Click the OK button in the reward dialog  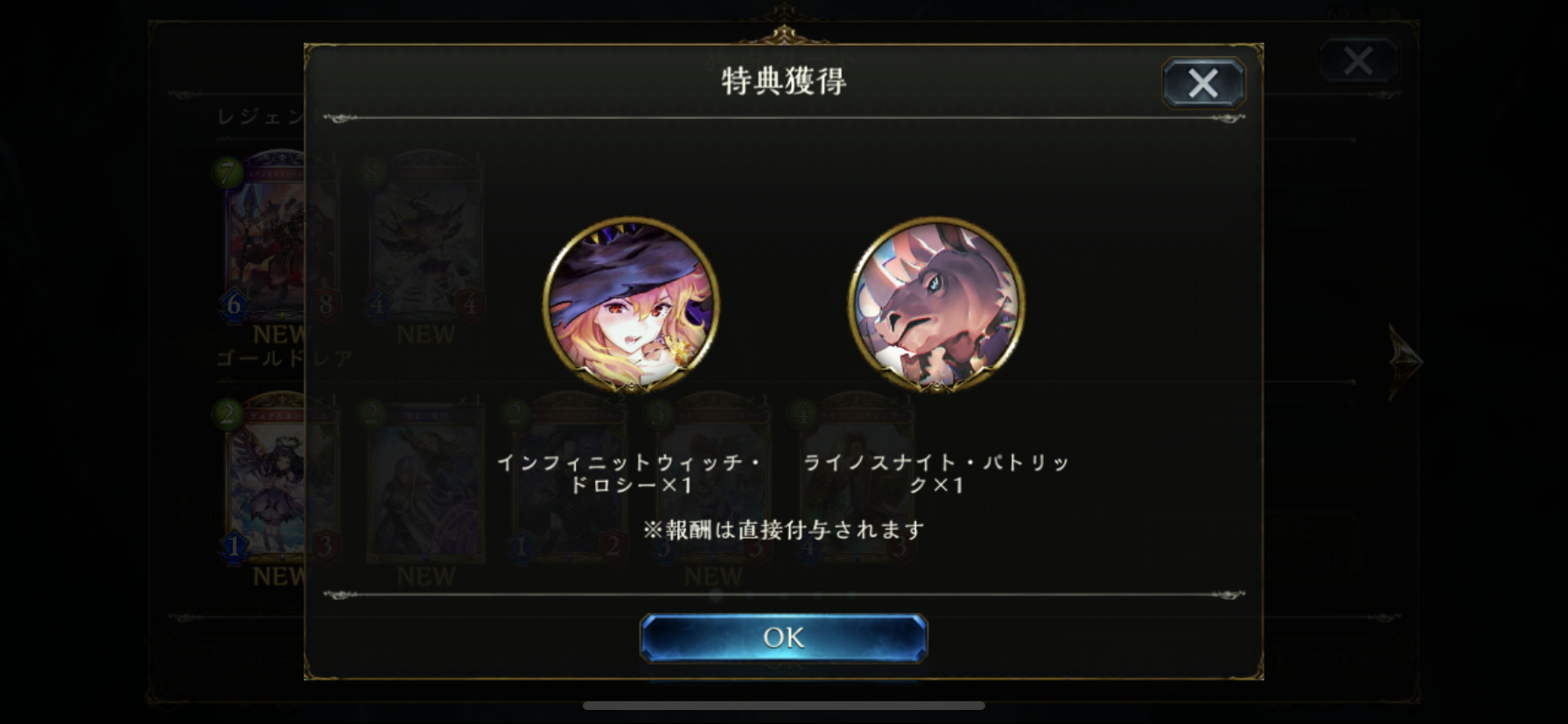click(783, 637)
